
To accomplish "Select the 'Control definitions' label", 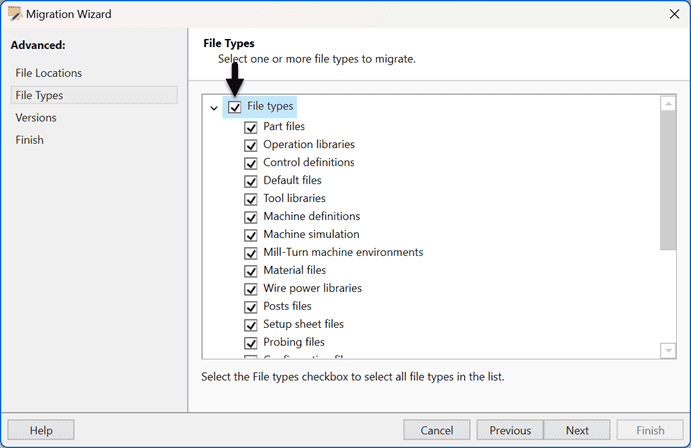I will tap(308, 163).
